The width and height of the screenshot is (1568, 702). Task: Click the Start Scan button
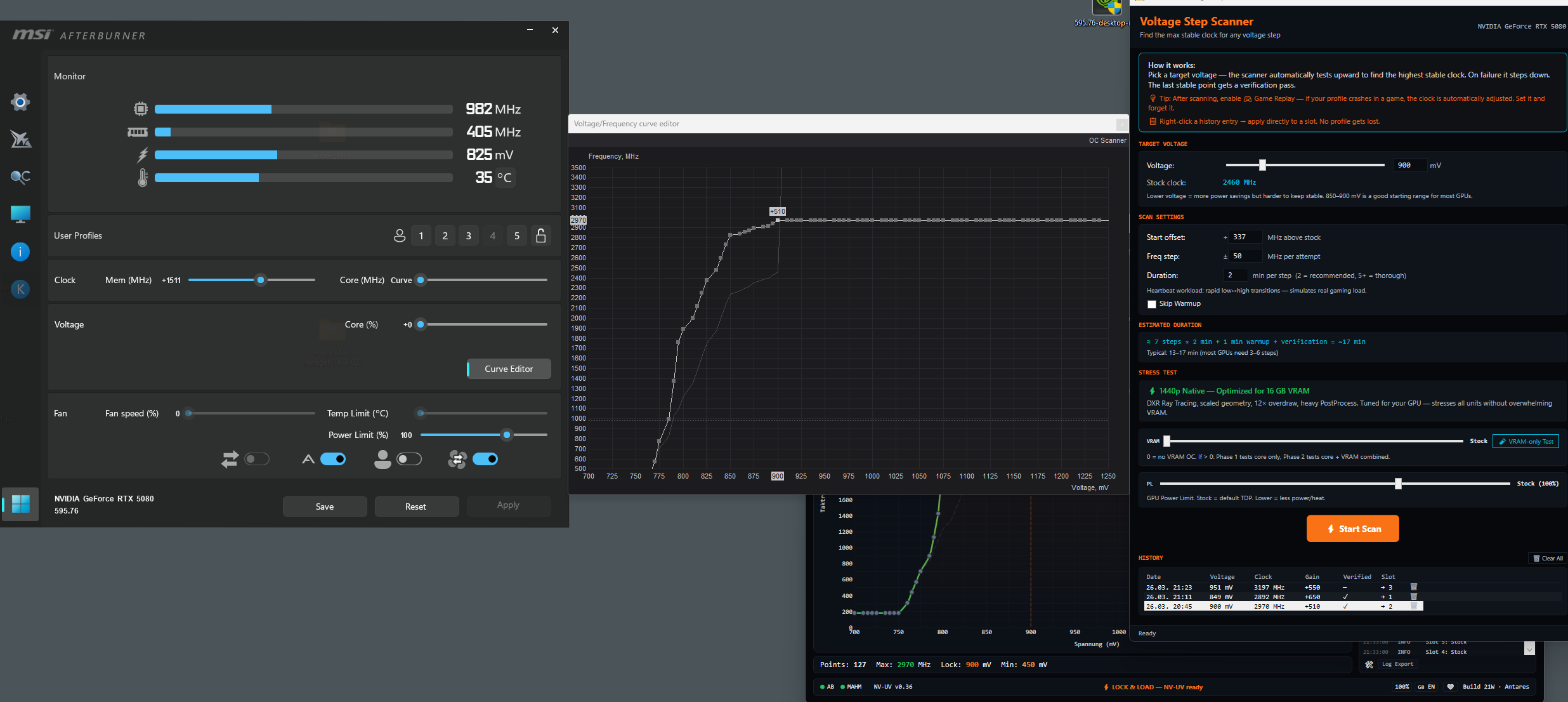point(1352,529)
